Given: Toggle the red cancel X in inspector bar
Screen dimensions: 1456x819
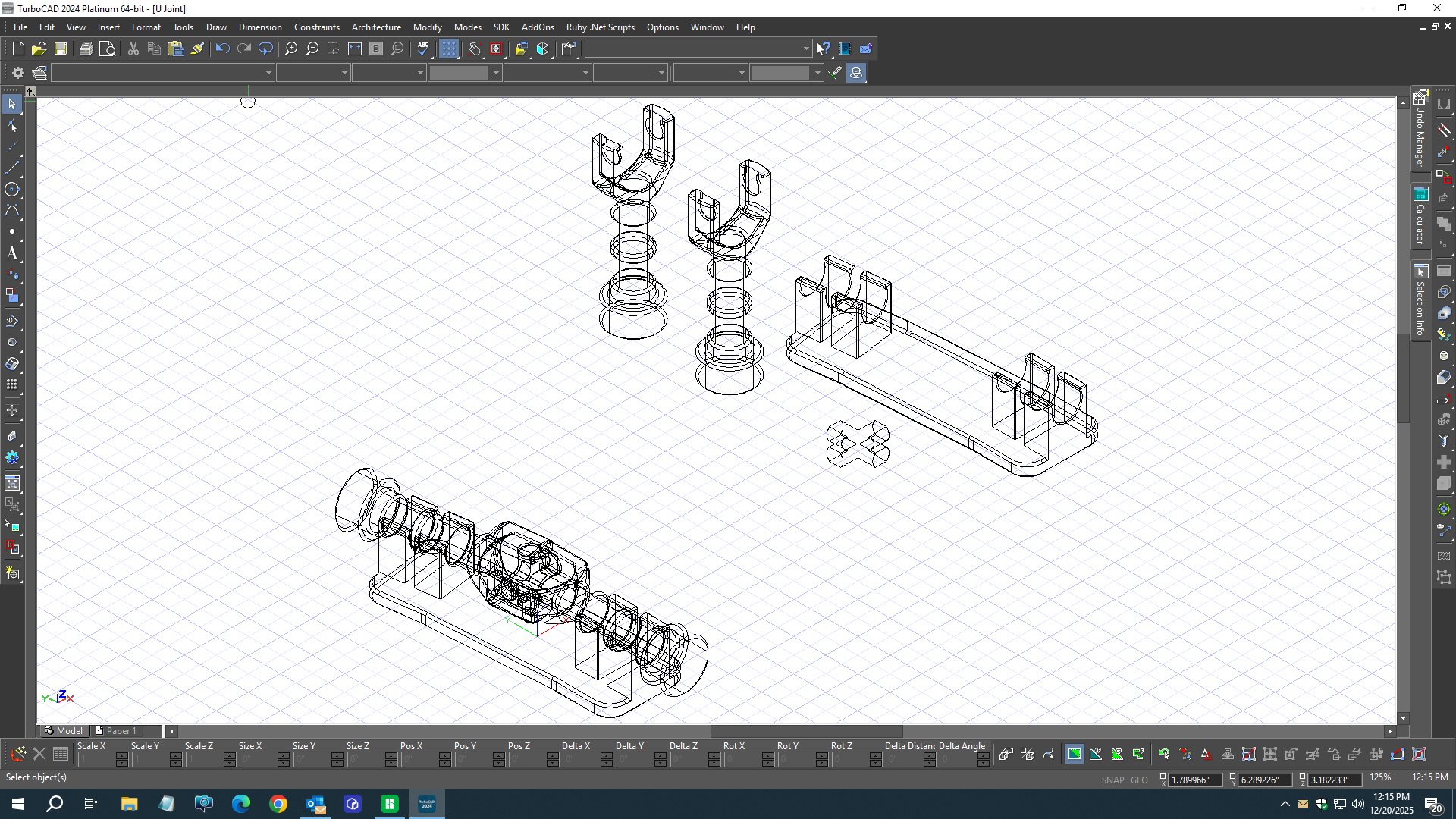Looking at the screenshot, I should [39, 755].
